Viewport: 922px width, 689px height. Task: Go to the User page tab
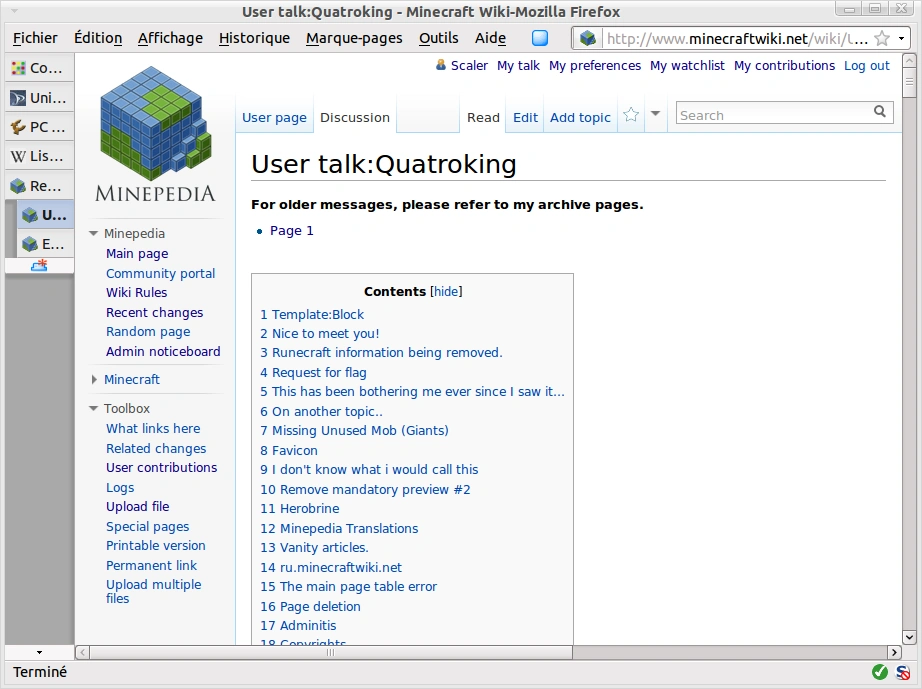coord(274,118)
